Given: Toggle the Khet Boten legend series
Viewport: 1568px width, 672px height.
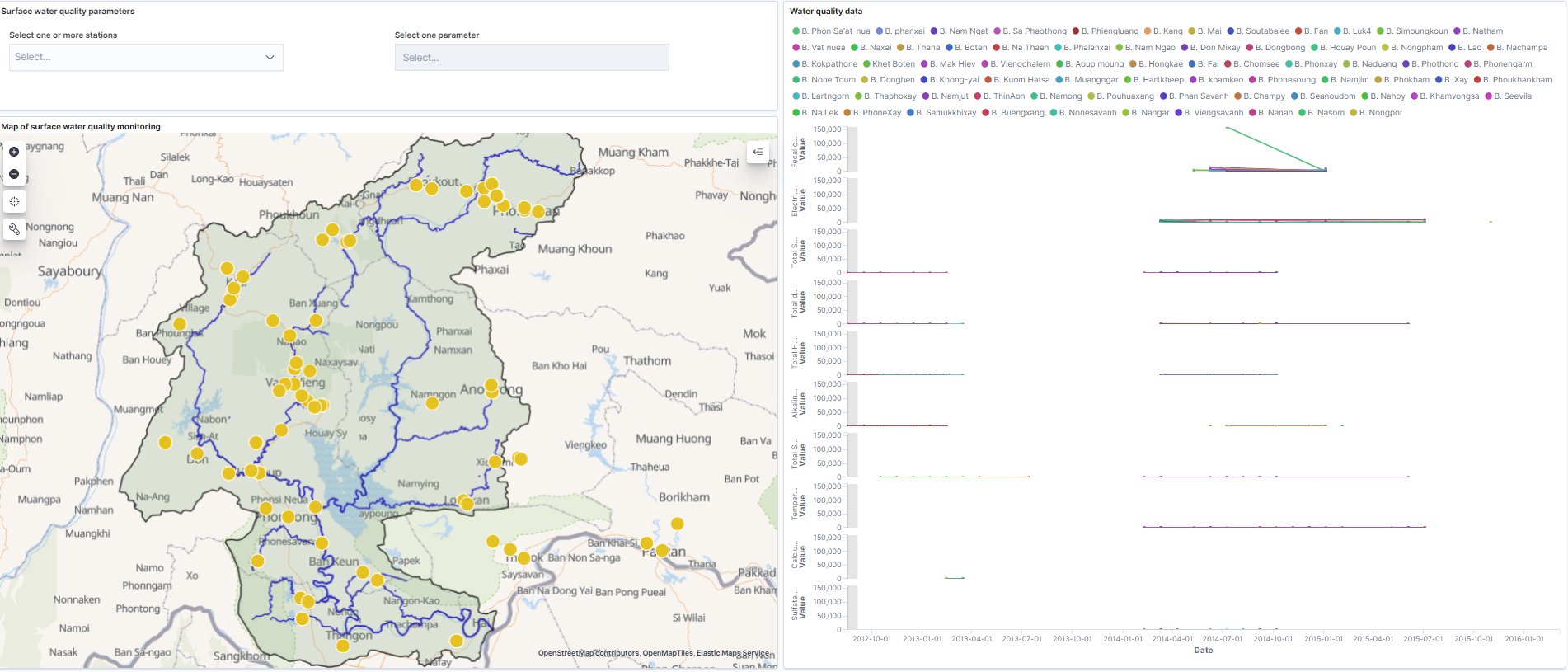Looking at the screenshot, I should pyautogui.click(x=892, y=63).
